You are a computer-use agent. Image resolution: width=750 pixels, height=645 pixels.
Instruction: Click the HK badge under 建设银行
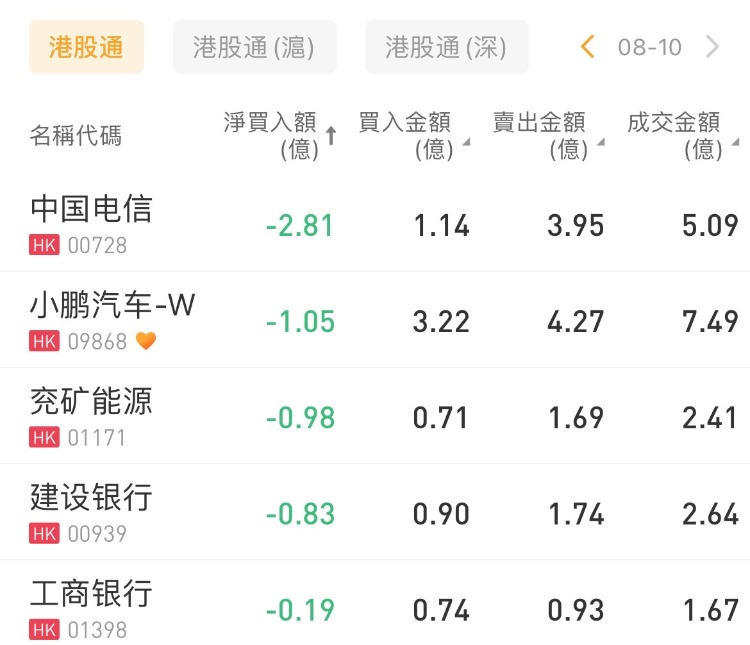pyautogui.click(x=45, y=533)
